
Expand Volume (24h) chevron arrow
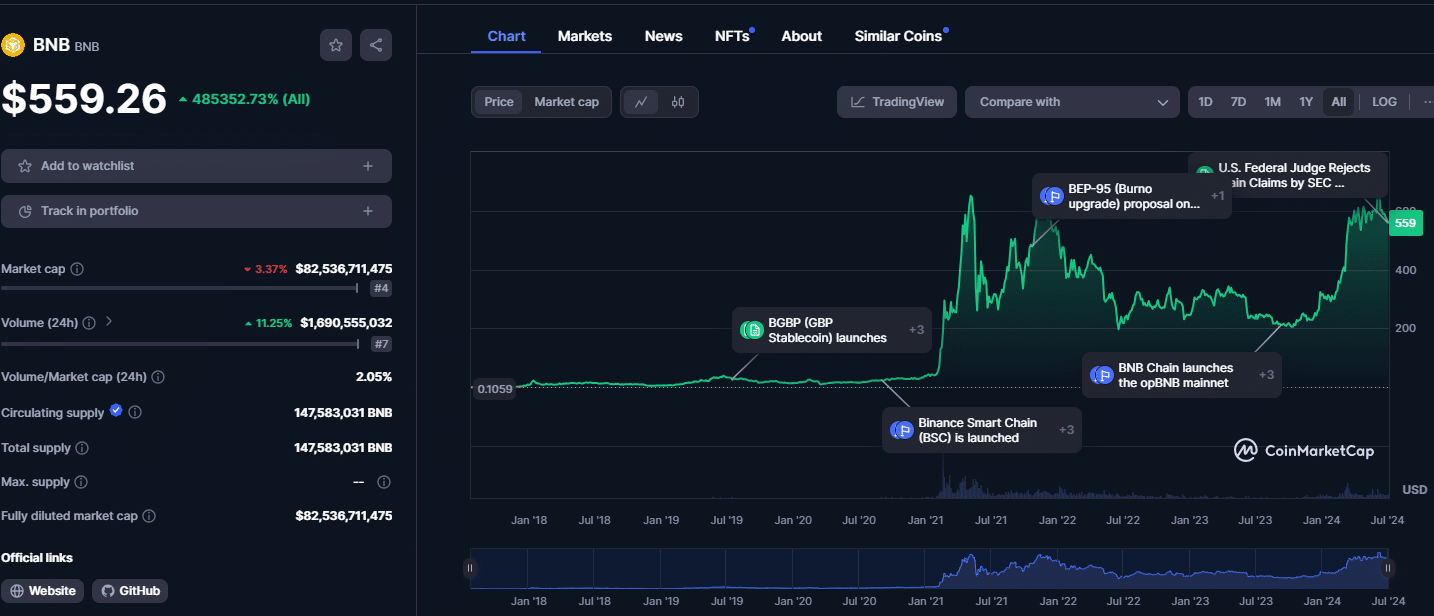[x=109, y=322]
